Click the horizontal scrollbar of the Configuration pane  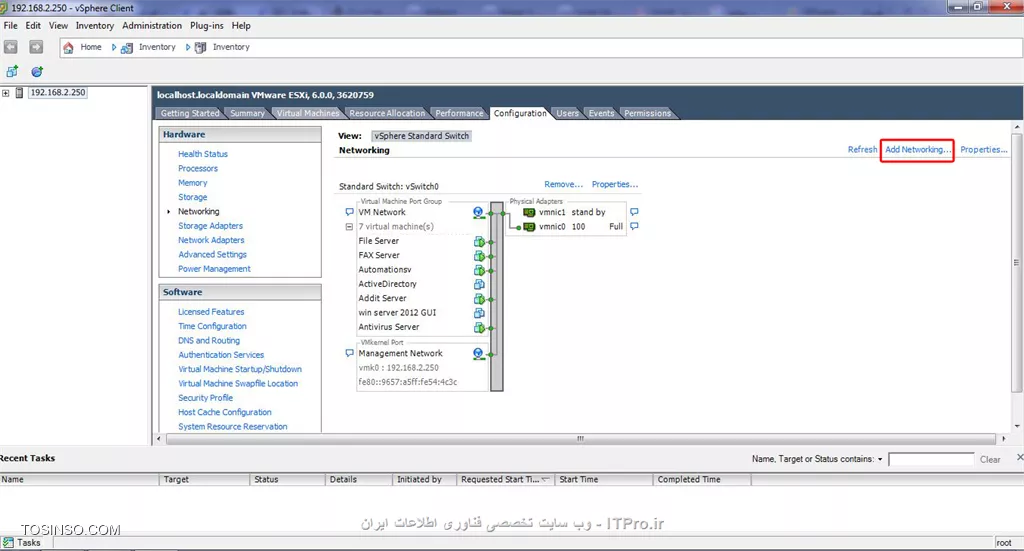tap(580, 439)
